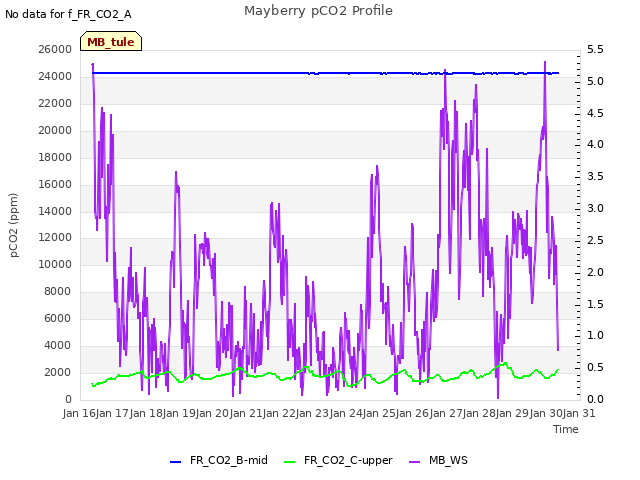640x480 pixels.
Task: Click the Mayberry pCO2 Profile chart title
Action: [x=318, y=11]
